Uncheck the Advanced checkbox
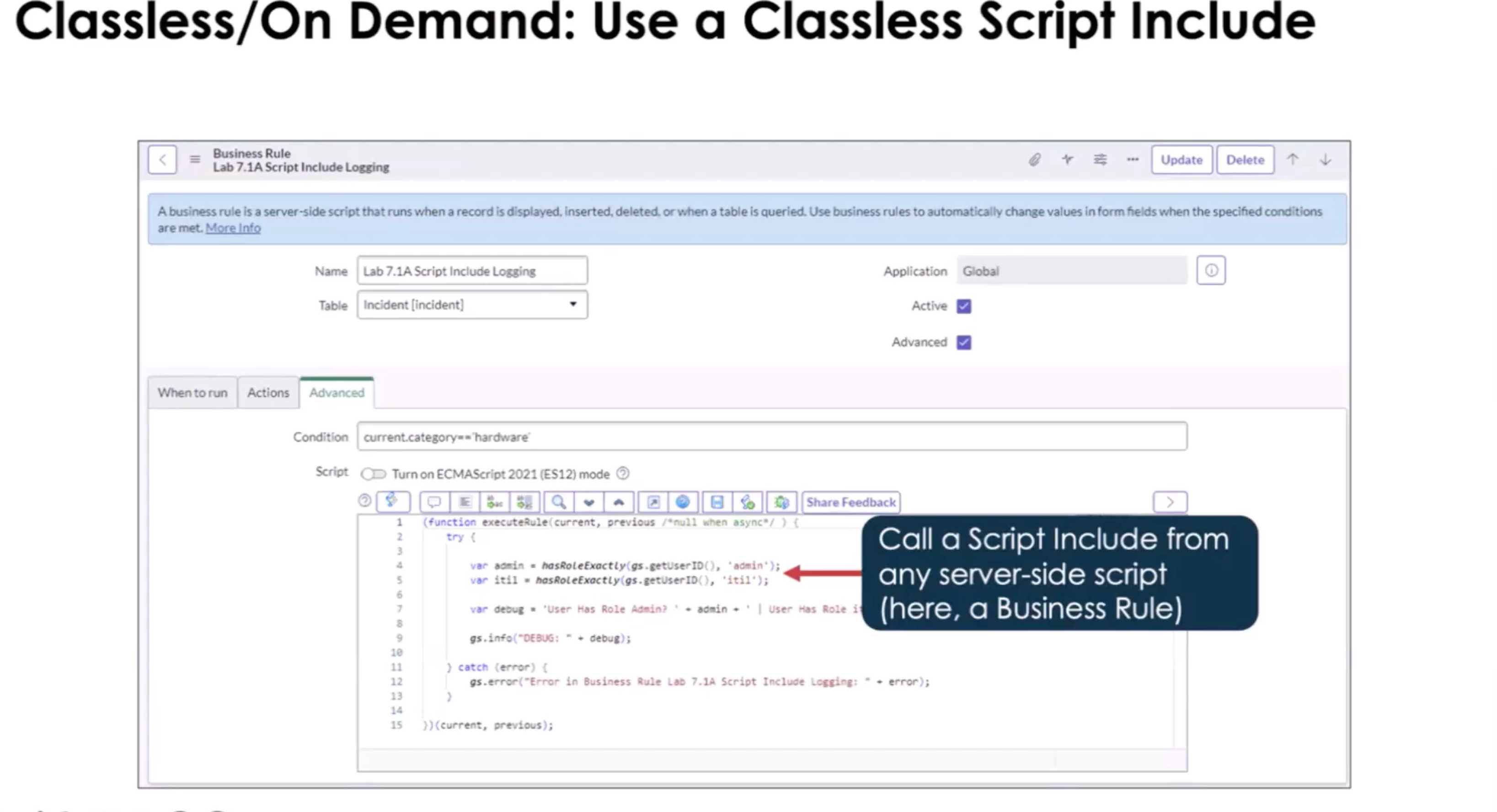The width and height of the screenshot is (1497, 812). [964, 342]
